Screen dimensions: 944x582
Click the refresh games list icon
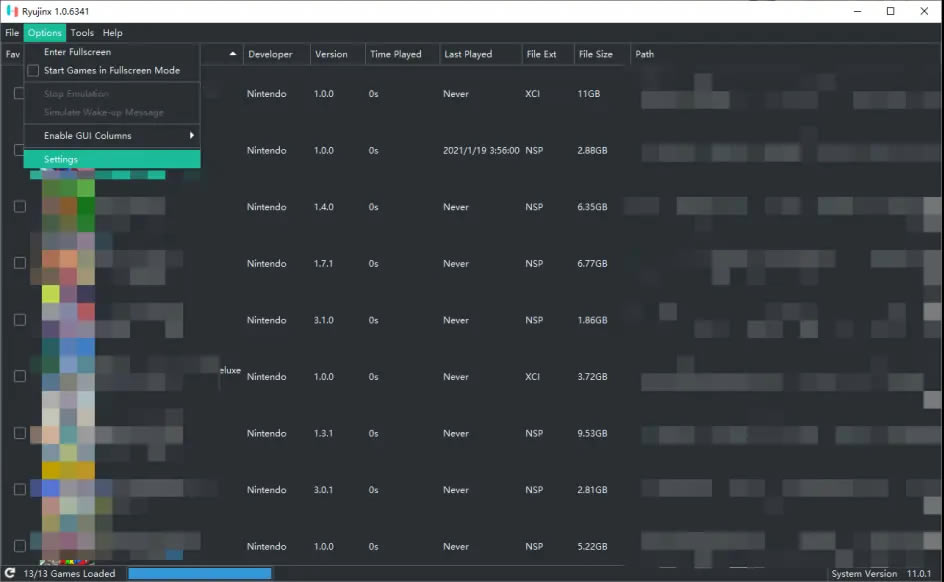coord(10,573)
